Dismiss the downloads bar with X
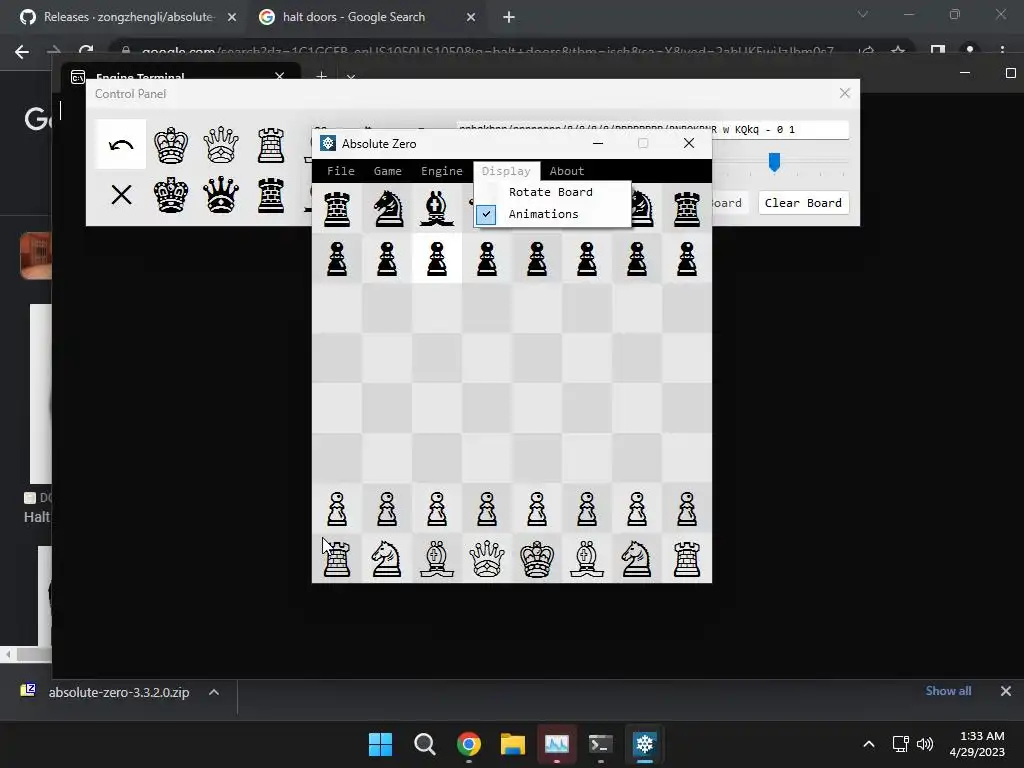The image size is (1024, 768). point(1006,691)
